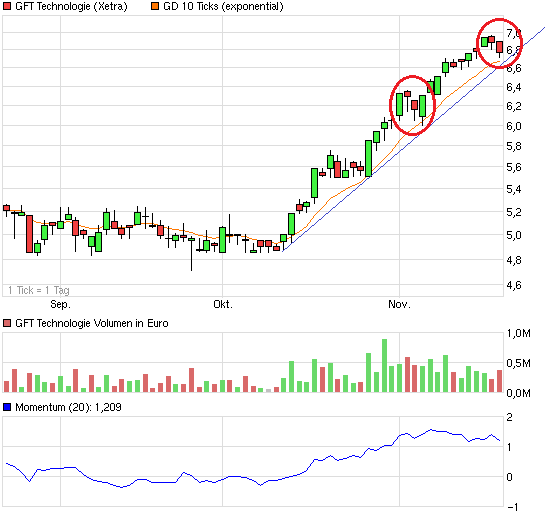Click the 'Okt.' x-axis label
The image size is (545, 515).
pyautogui.click(x=223, y=304)
